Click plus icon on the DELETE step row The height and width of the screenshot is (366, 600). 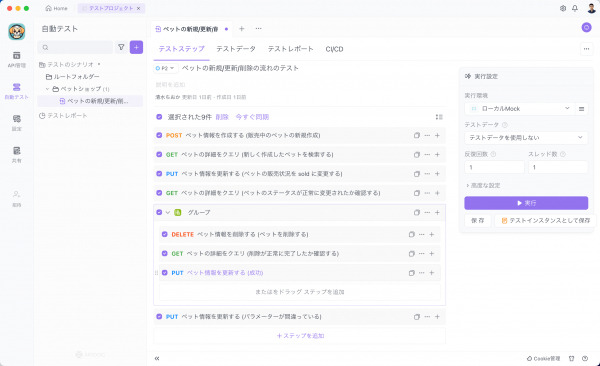(x=432, y=234)
